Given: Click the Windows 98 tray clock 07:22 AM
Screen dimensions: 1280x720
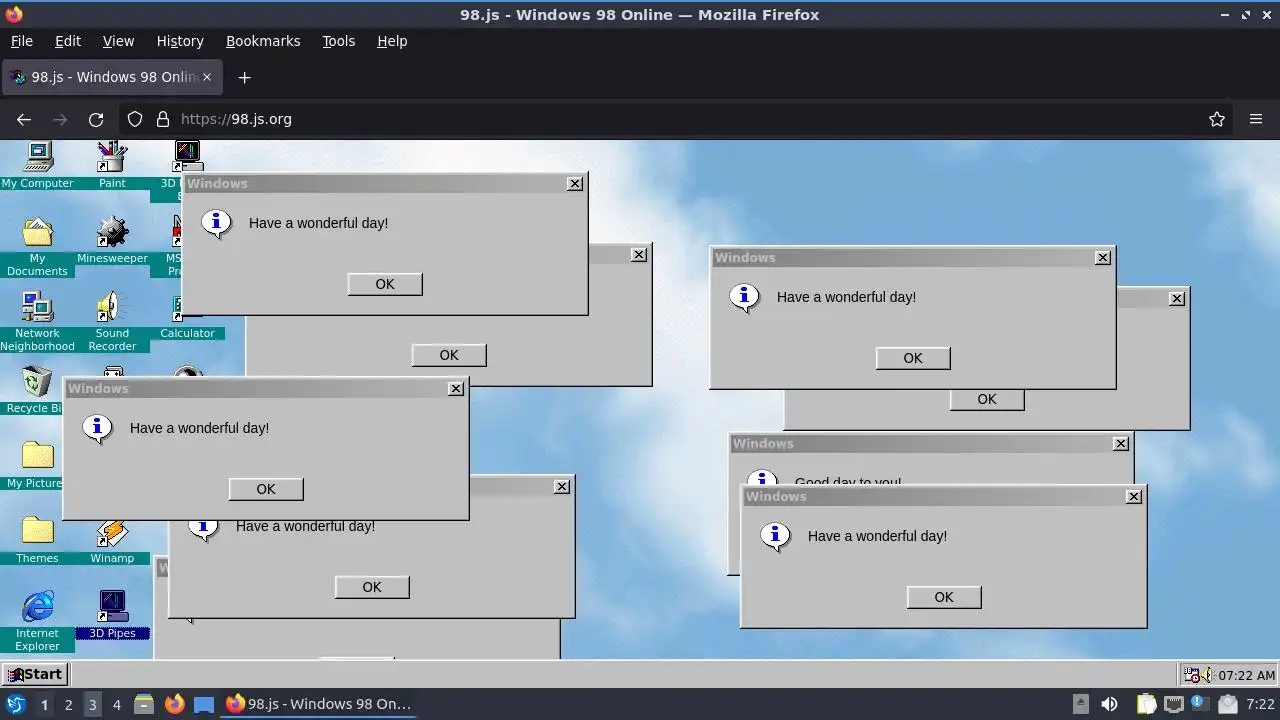Looking at the screenshot, I should tap(1246, 675).
